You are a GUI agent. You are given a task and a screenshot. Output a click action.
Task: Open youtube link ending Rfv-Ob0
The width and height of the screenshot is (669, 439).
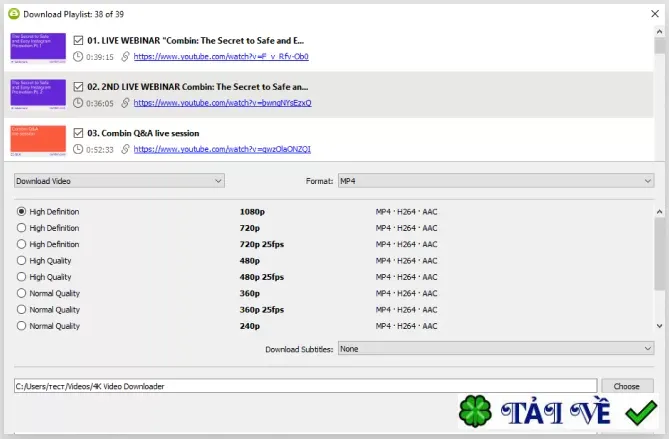(x=221, y=56)
